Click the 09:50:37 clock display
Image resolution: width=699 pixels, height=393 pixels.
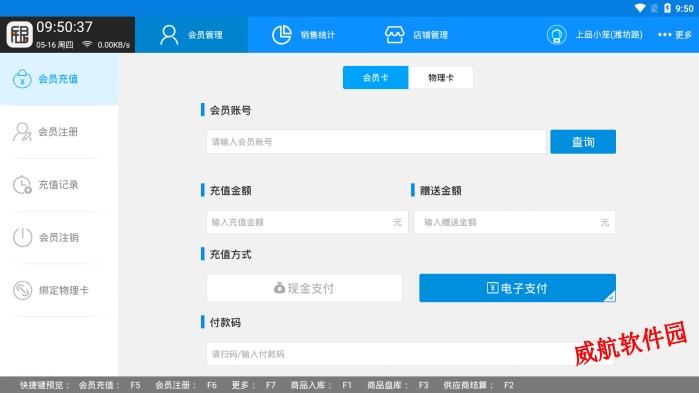pos(65,27)
